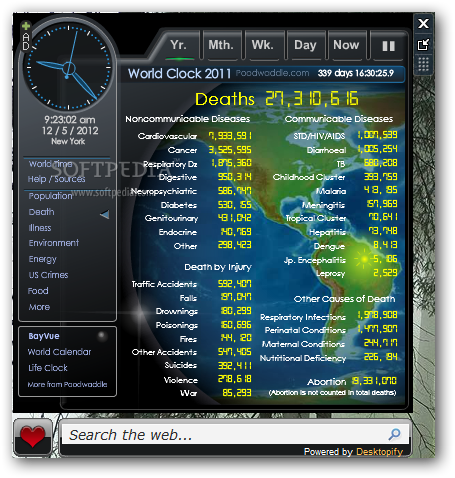Open More from Poodwaddle link
The width and height of the screenshot is (455, 478).
(x=67, y=384)
